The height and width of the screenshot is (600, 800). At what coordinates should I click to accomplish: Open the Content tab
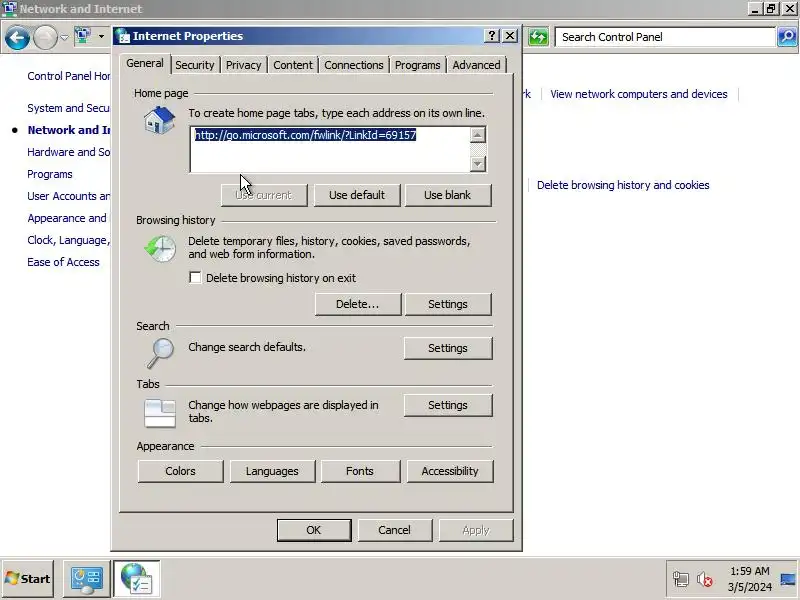(292, 65)
